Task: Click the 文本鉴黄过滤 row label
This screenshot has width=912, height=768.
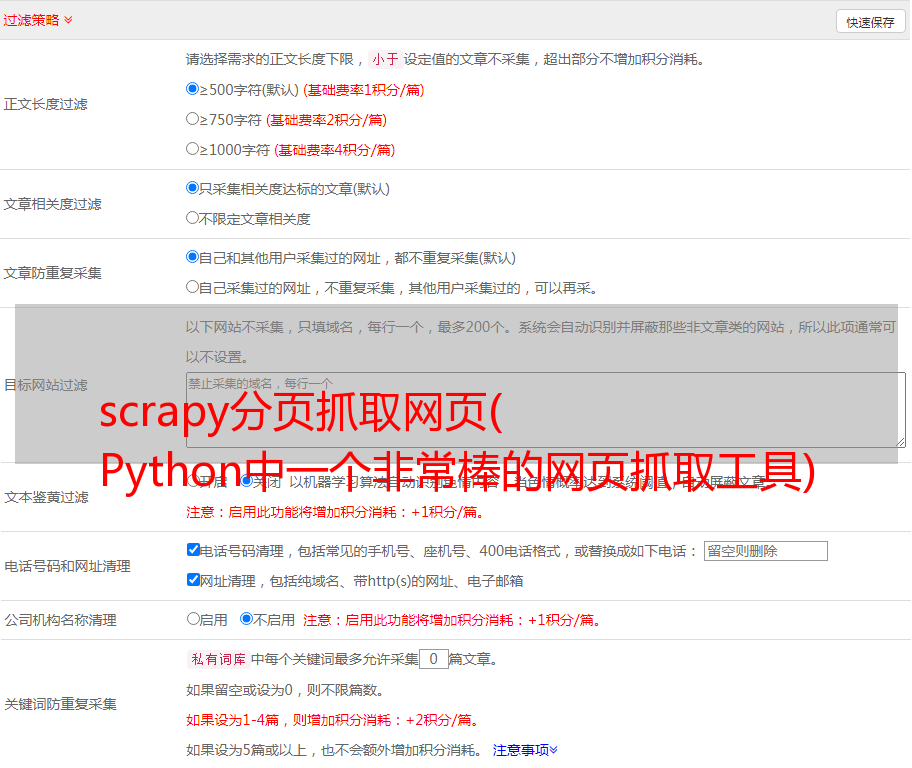Action: [47, 497]
